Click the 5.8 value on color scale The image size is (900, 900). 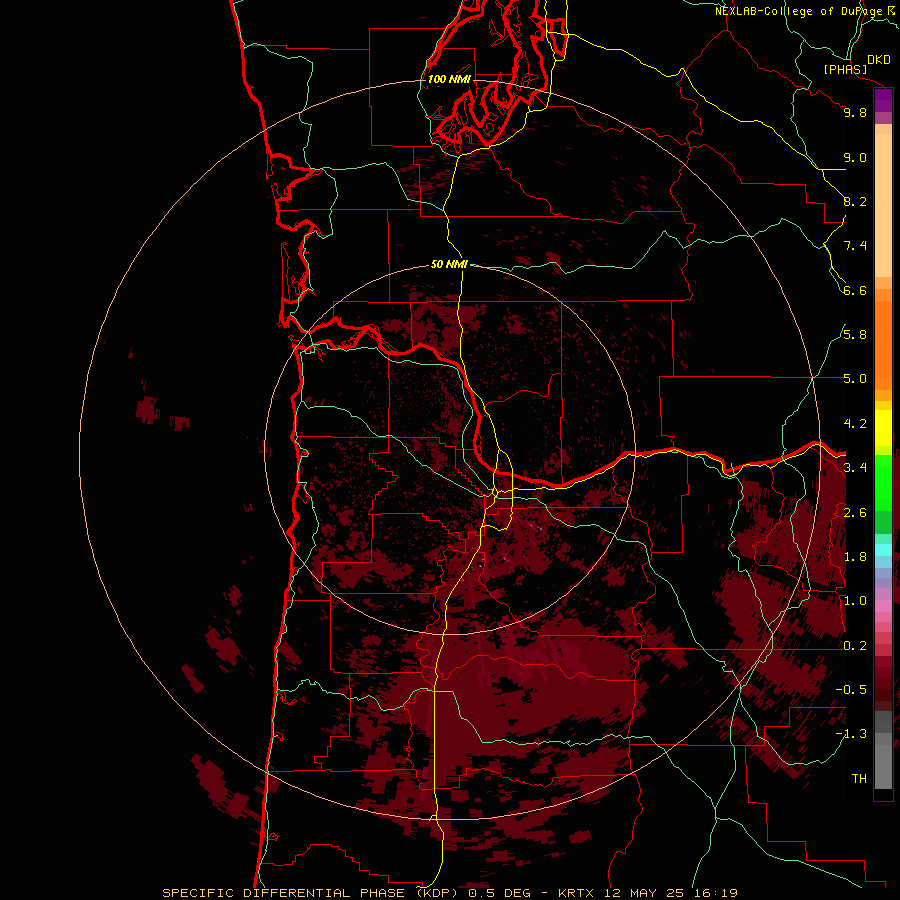[x=855, y=335]
